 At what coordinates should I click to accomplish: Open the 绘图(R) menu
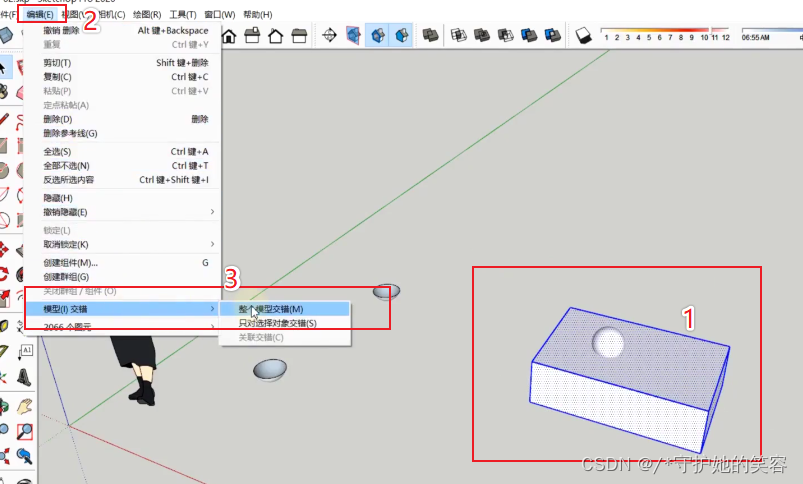147,14
